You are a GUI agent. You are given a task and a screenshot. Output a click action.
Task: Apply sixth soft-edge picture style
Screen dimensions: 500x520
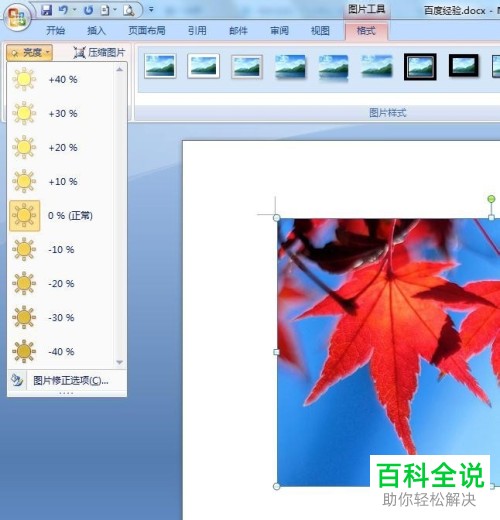[377, 66]
